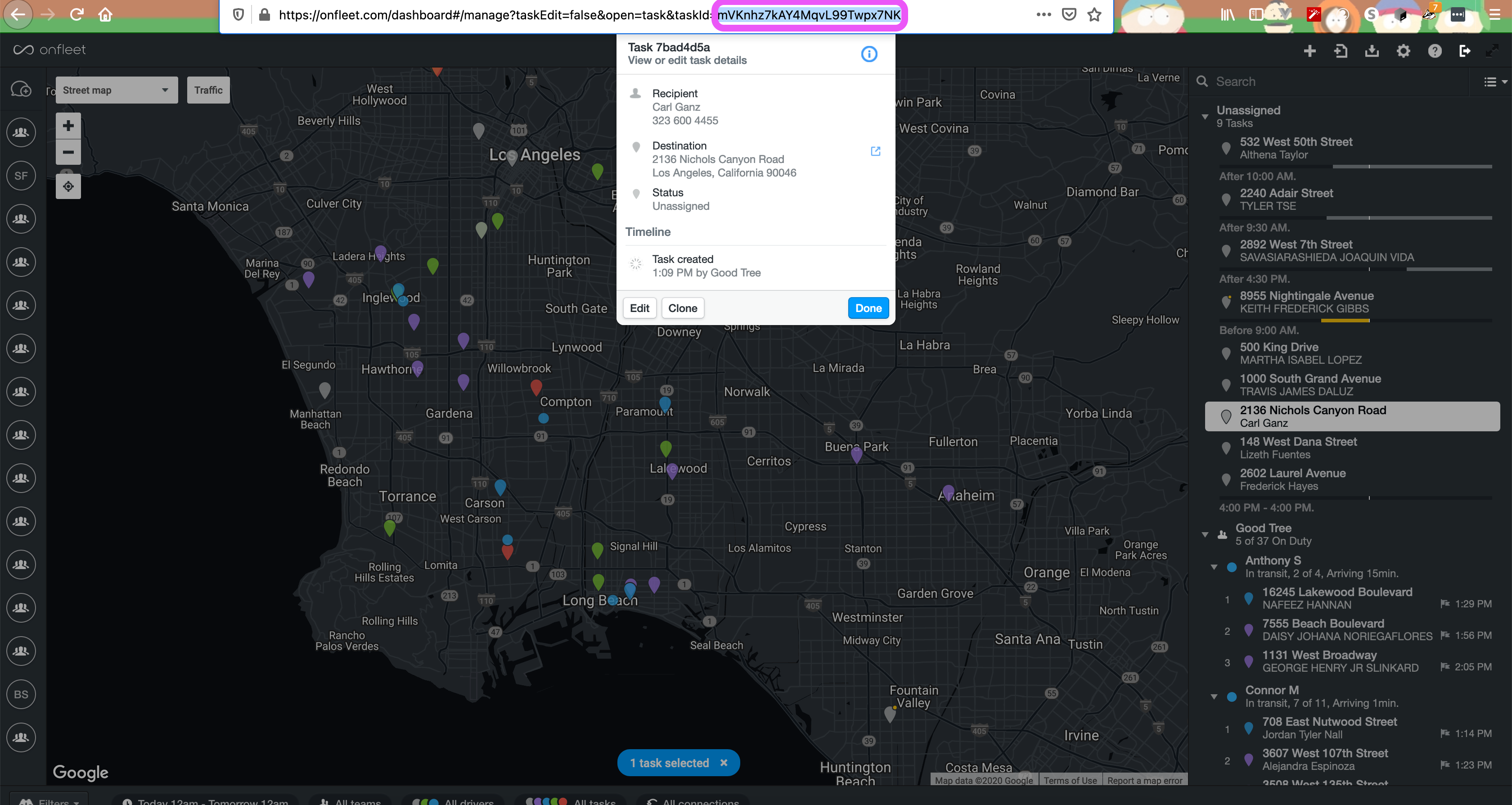The height and width of the screenshot is (805, 1512).
Task: Select the SF team in sidebar
Action: click(21, 176)
